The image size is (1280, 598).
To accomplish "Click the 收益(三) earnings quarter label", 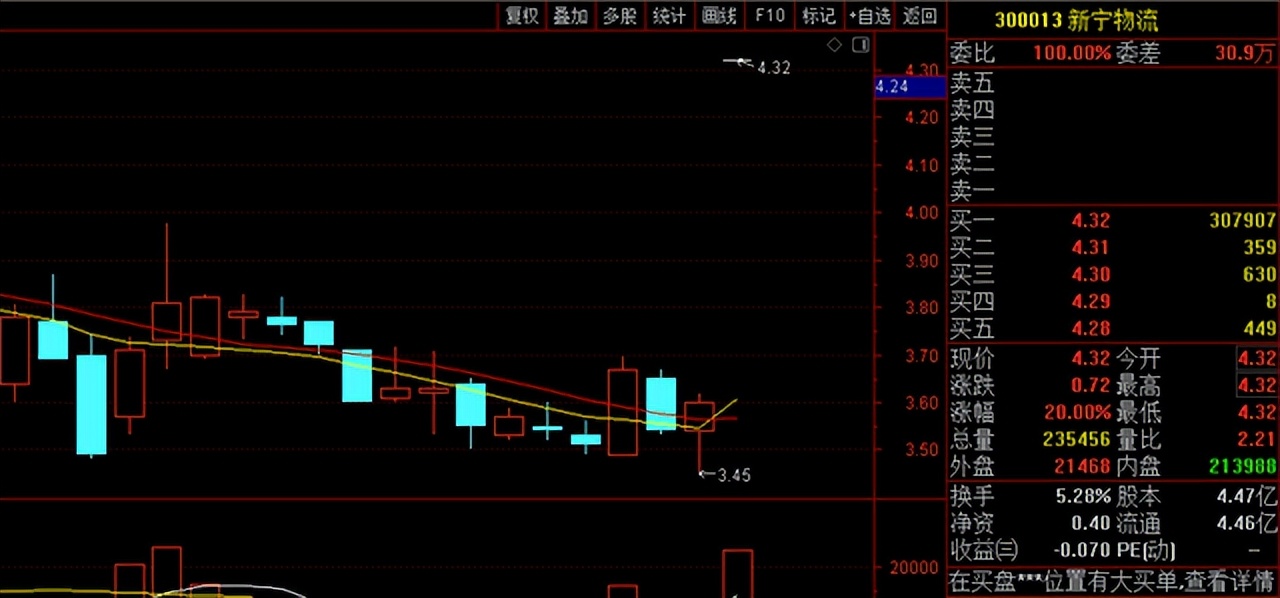I will 987,551.
